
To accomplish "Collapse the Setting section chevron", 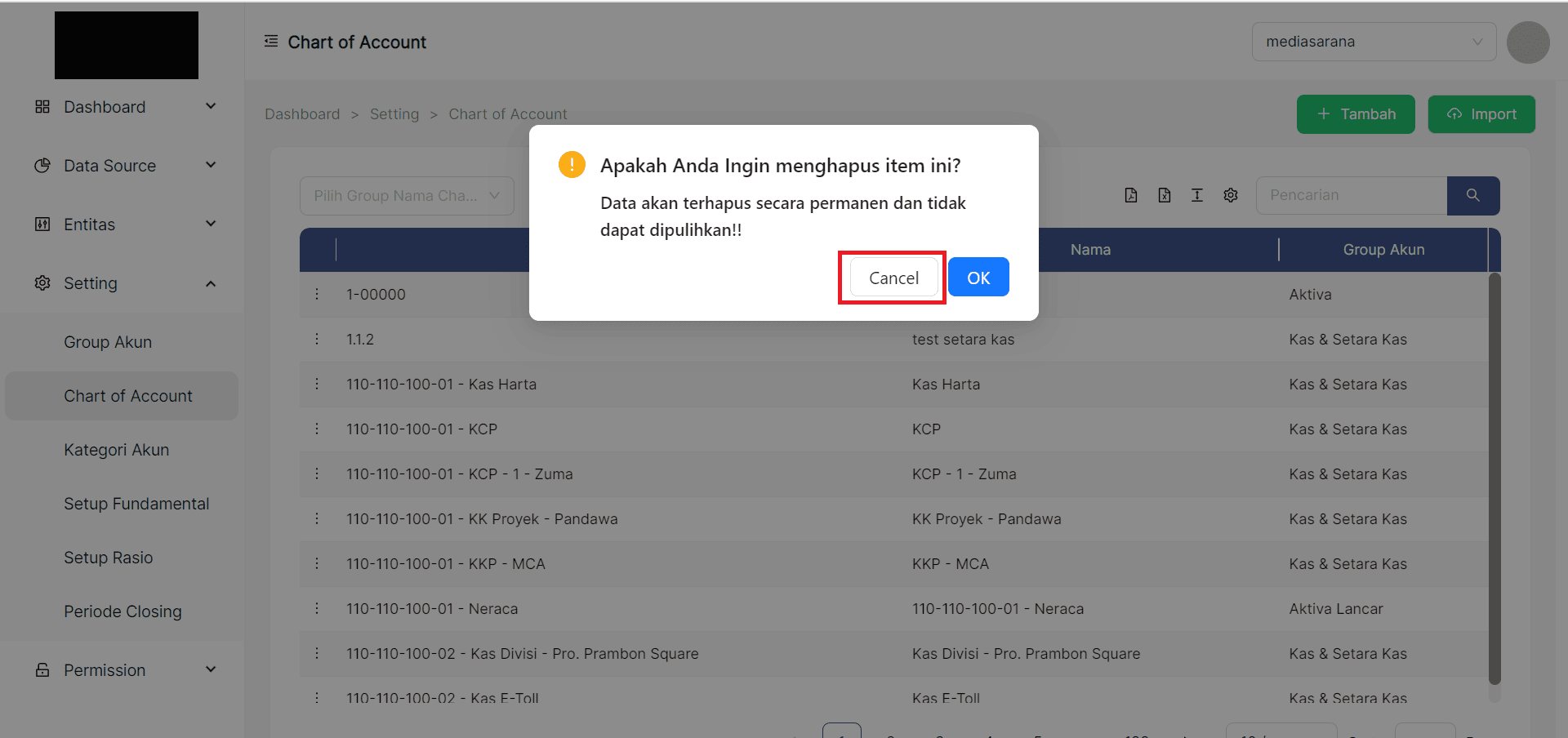I will pos(211,283).
